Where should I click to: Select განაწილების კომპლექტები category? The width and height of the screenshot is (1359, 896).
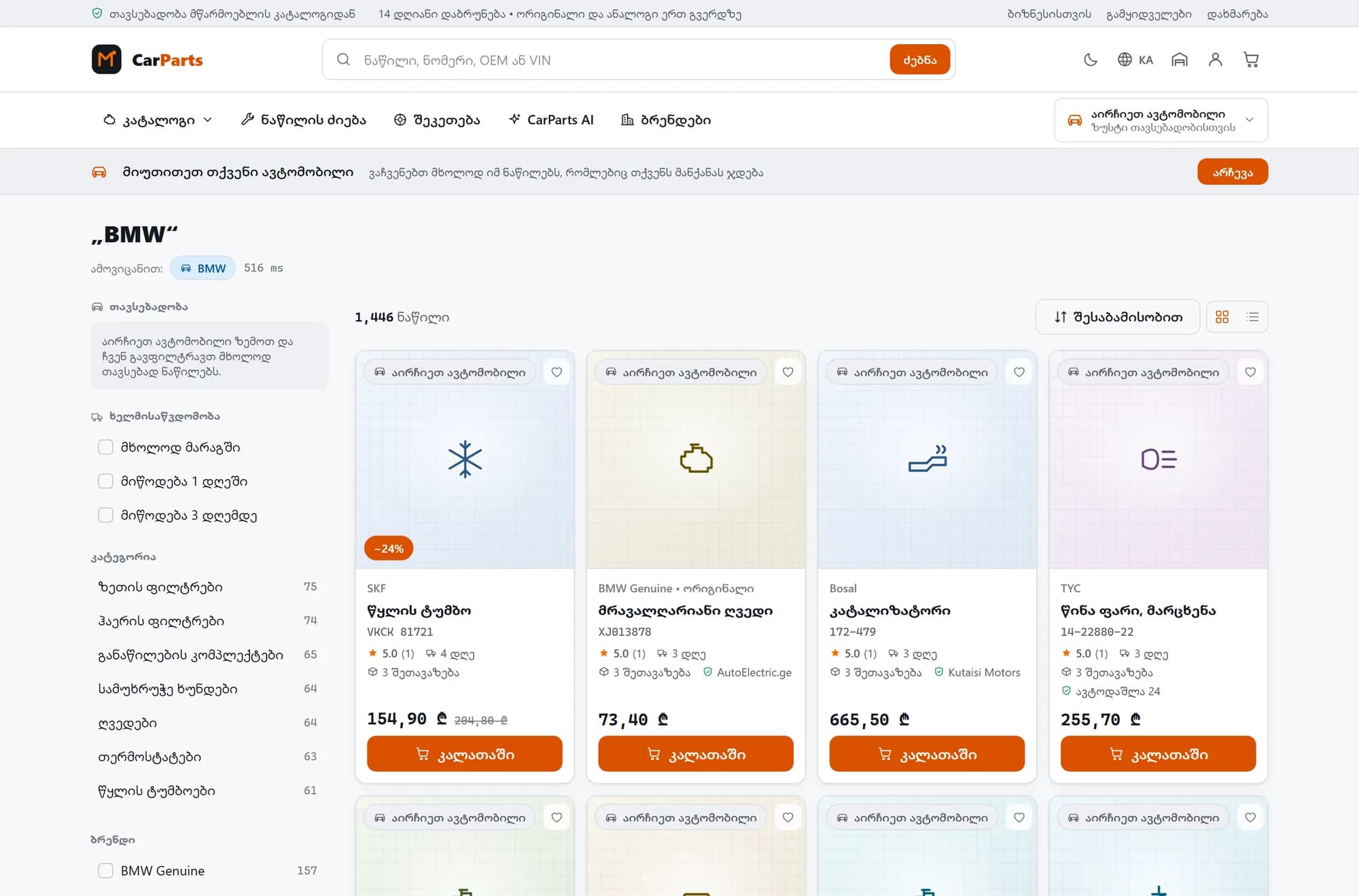click(208, 655)
